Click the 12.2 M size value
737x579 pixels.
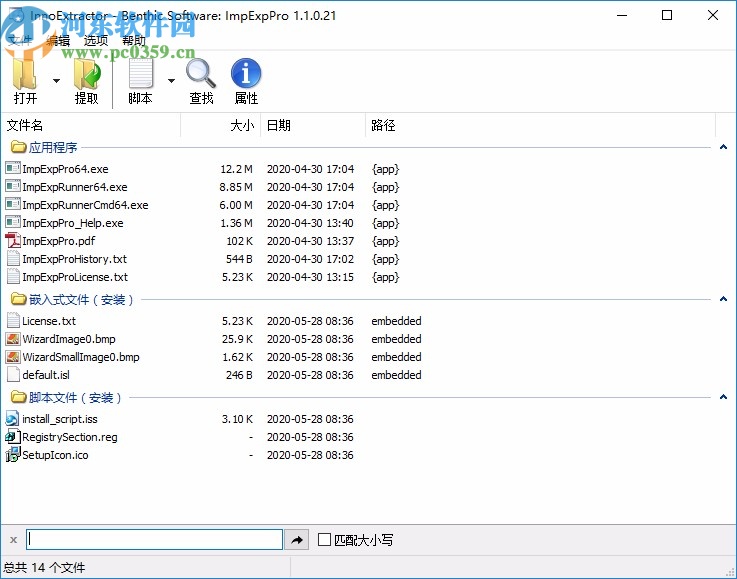(236, 169)
